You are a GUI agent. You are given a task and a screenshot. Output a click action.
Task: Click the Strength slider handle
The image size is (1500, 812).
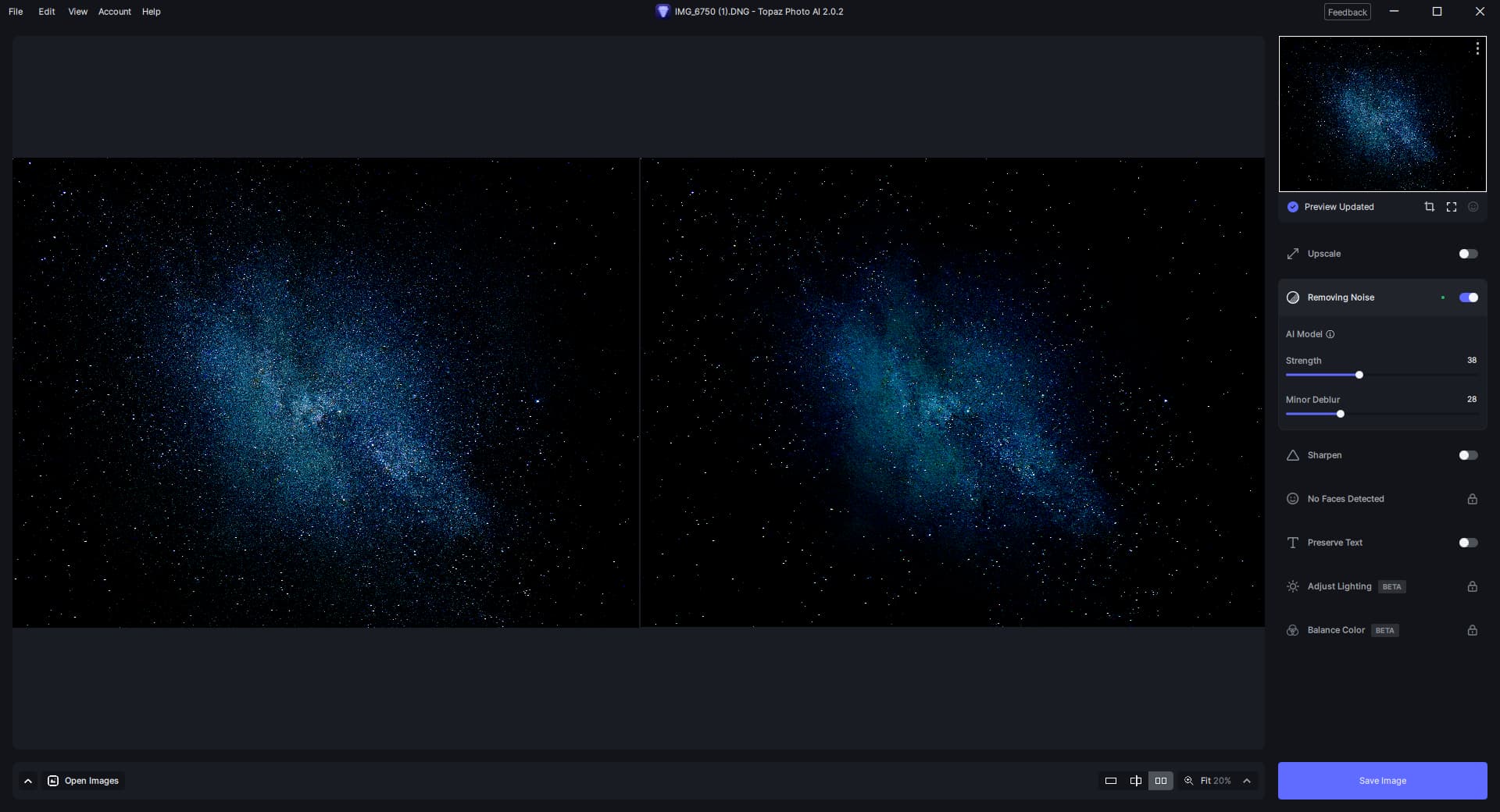click(1359, 375)
